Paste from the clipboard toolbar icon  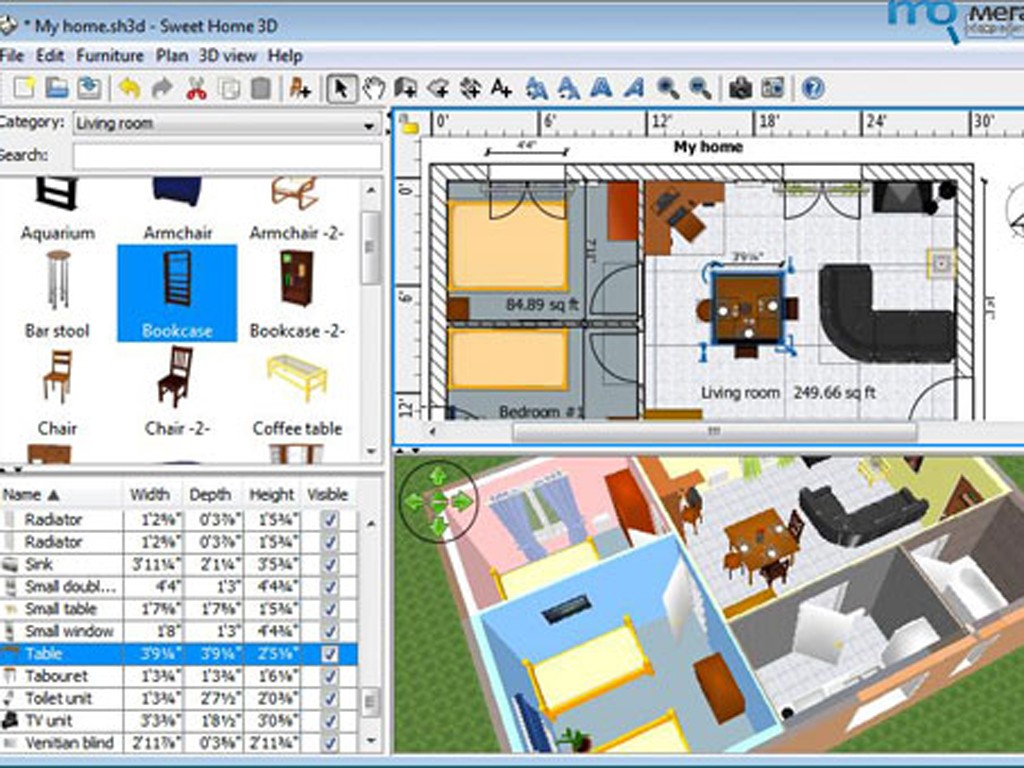[x=261, y=88]
